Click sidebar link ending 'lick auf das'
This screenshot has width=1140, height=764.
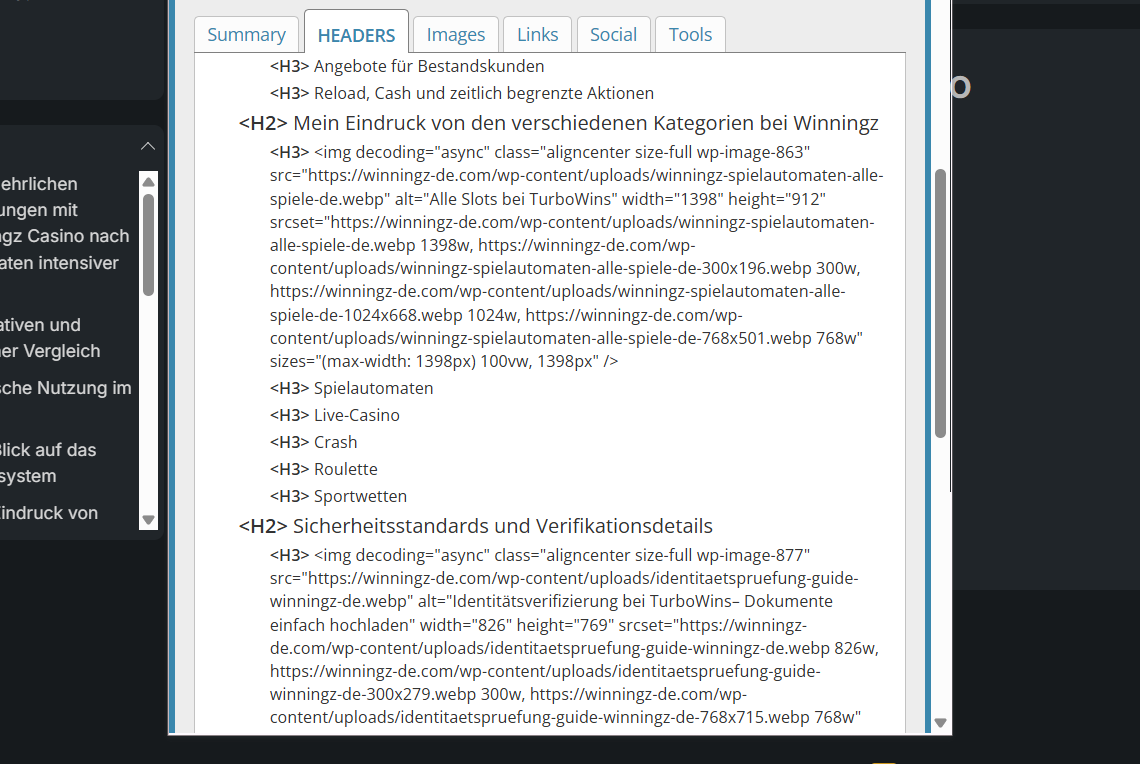[x=48, y=450]
